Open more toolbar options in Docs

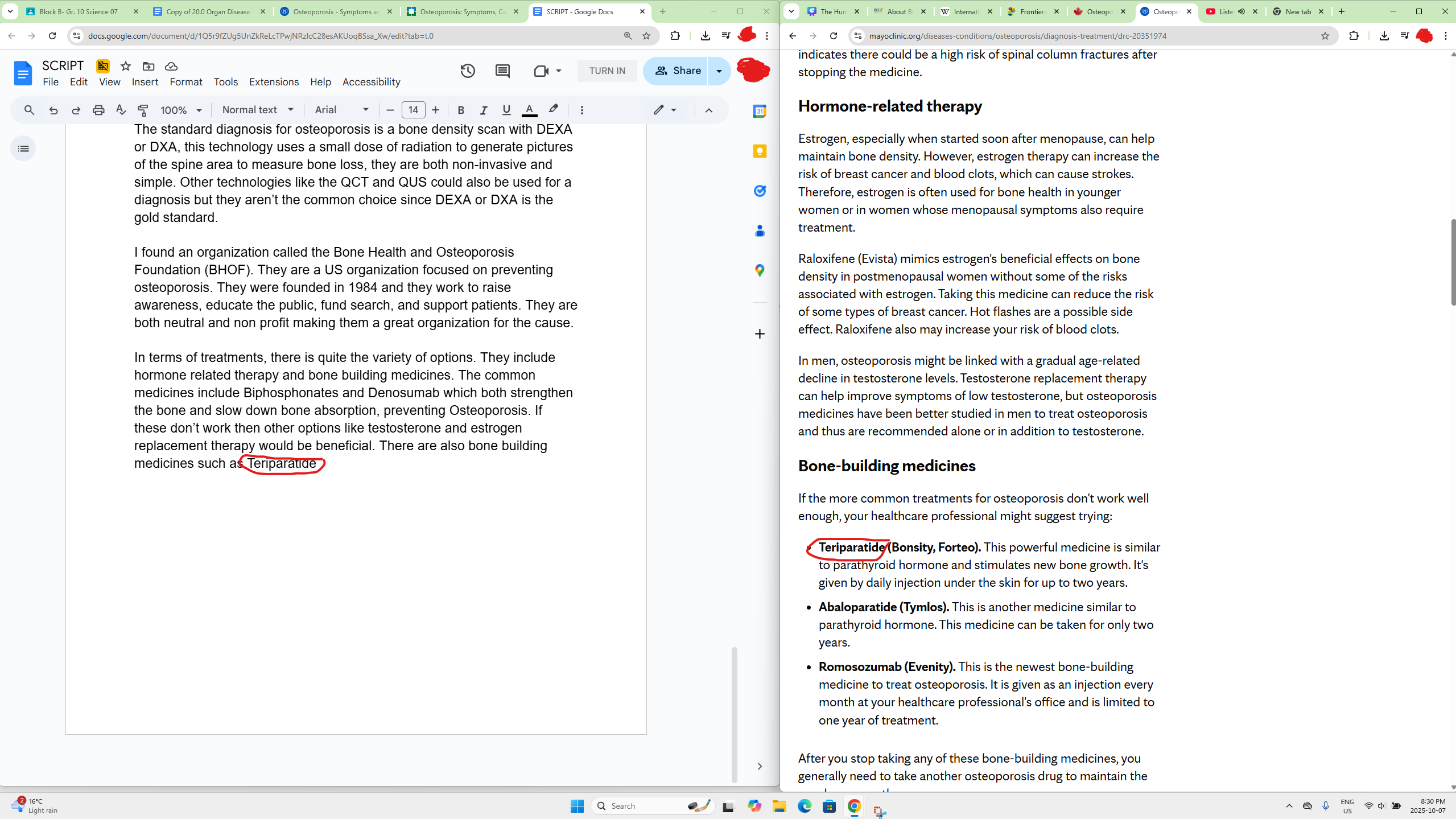[x=581, y=110]
